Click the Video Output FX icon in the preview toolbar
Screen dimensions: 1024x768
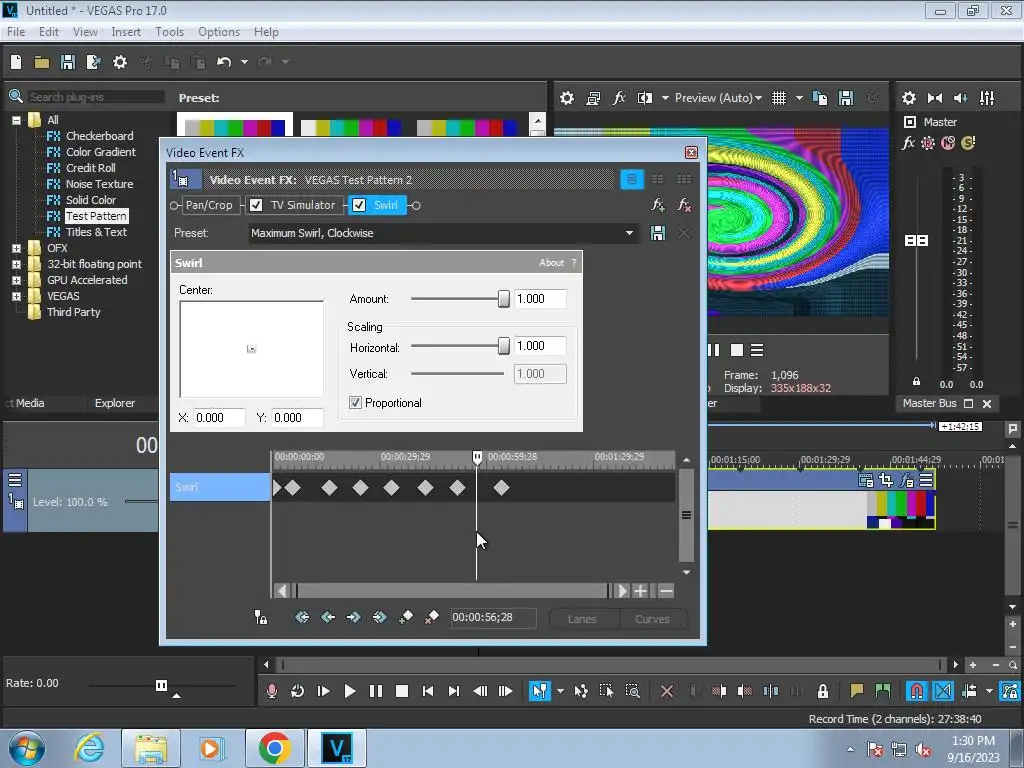619,98
